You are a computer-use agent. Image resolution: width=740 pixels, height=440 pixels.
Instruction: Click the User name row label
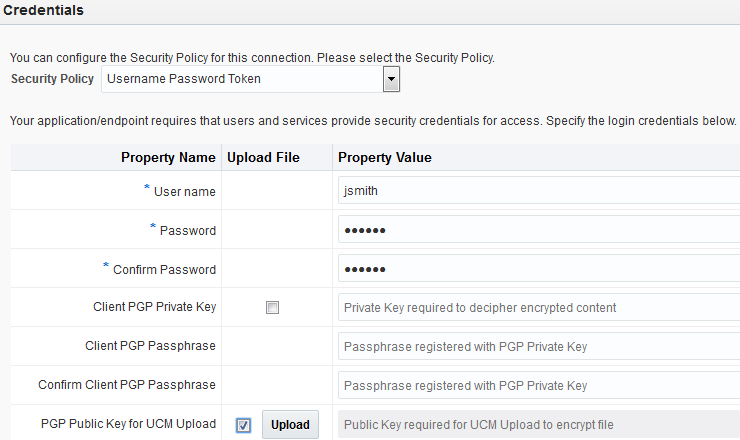185,192
